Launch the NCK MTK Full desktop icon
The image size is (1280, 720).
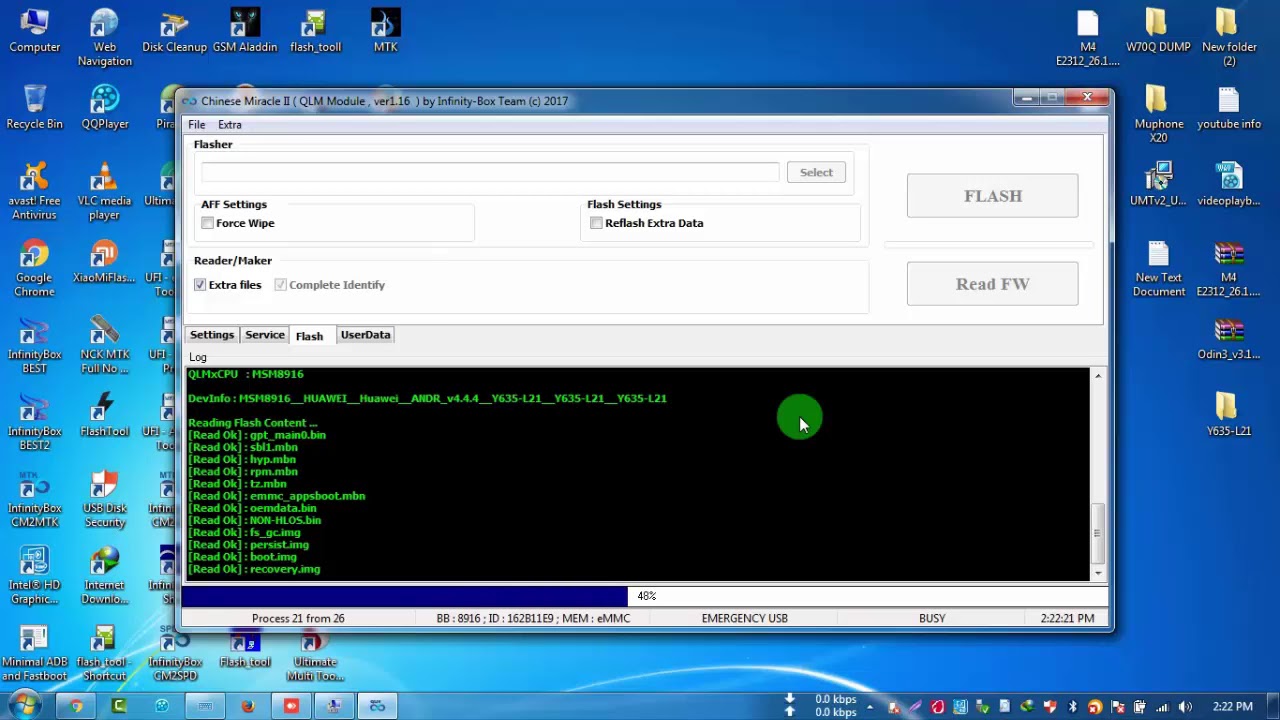105,346
